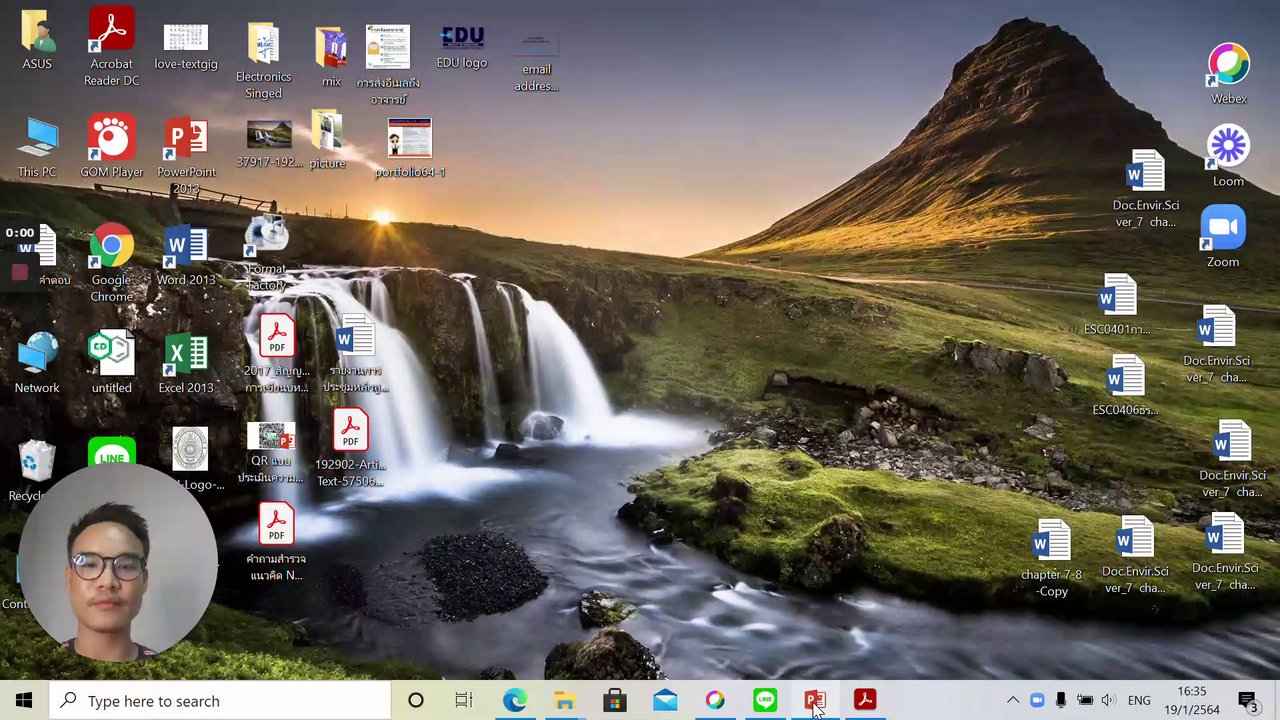The width and height of the screenshot is (1280, 720).
Task: Click the microphone icon in system tray
Action: (x=1061, y=701)
